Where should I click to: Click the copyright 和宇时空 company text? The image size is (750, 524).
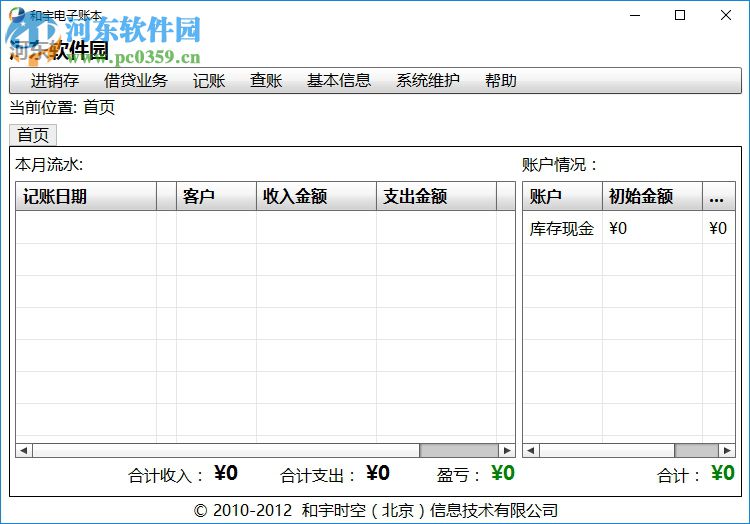click(376, 511)
